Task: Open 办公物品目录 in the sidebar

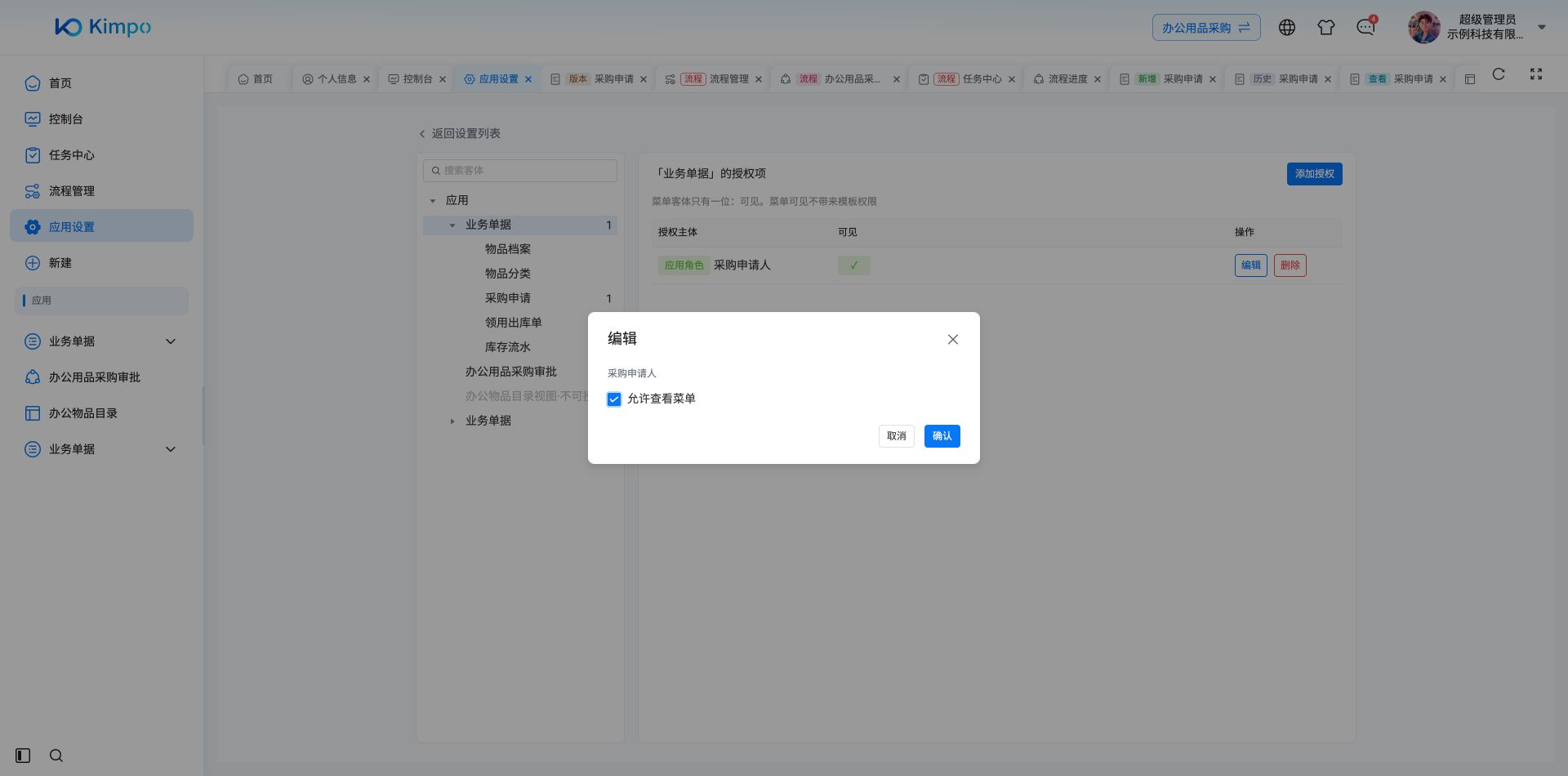Action: [102, 413]
